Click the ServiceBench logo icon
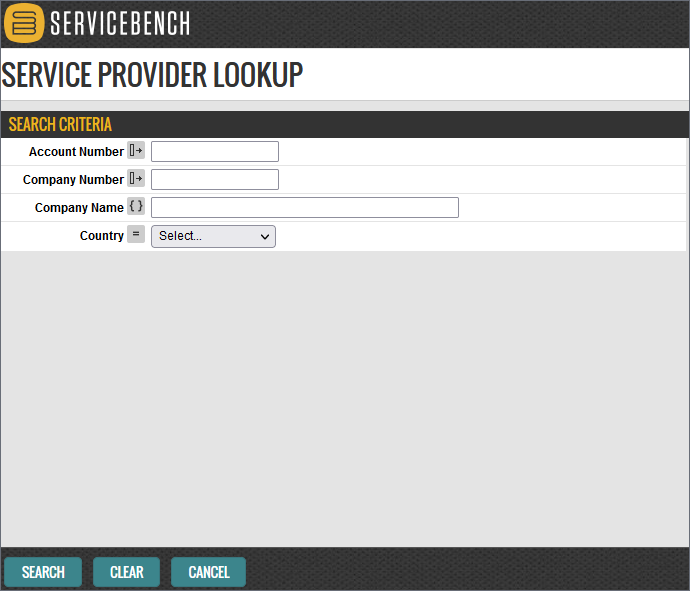Image resolution: width=690 pixels, height=591 pixels. pyautogui.click(x=24, y=23)
